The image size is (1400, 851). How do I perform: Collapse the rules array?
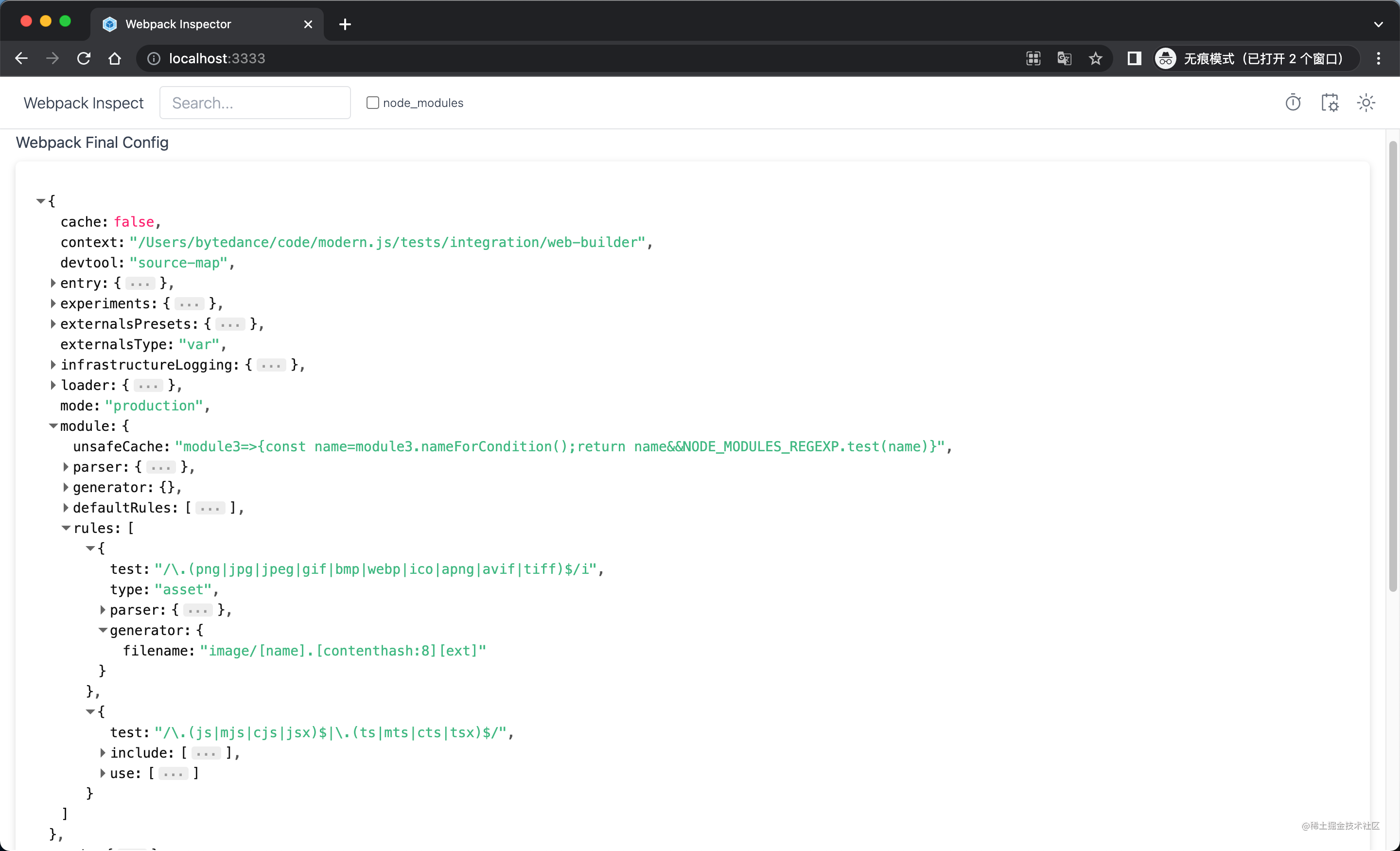(x=66, y=528)
